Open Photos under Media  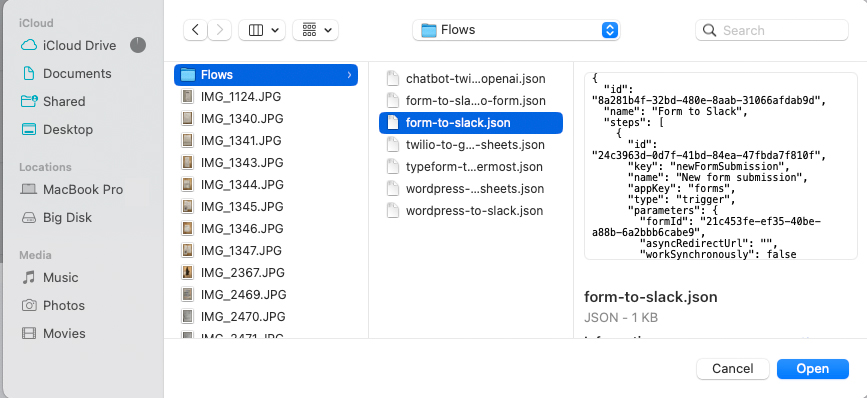[x=53, y=305]
